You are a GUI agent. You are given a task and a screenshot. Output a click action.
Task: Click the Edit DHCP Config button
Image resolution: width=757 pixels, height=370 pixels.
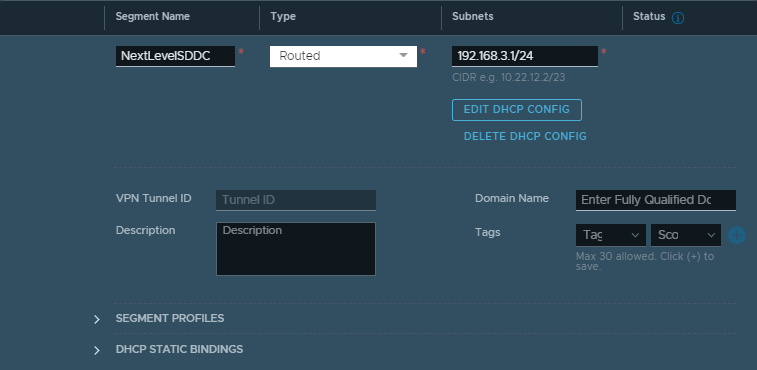(x=517, y=110)
